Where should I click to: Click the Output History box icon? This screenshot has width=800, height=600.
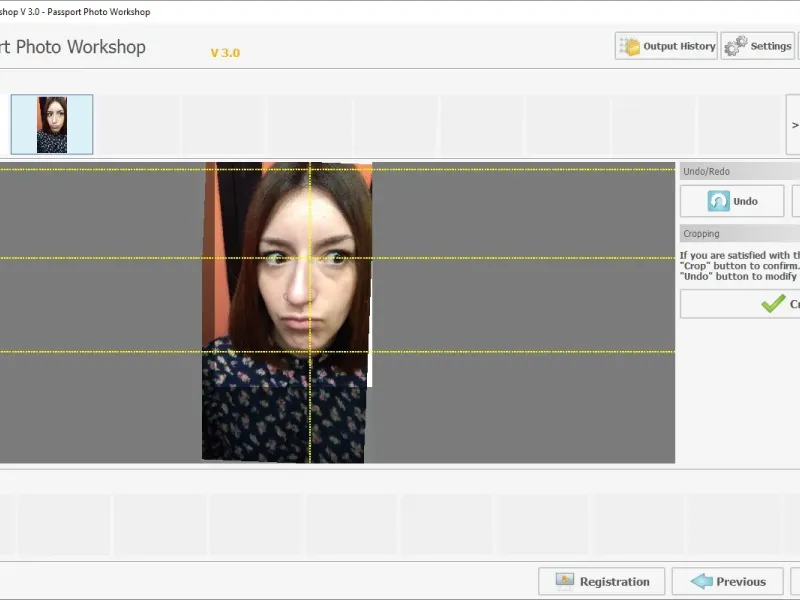click(630, 46)
